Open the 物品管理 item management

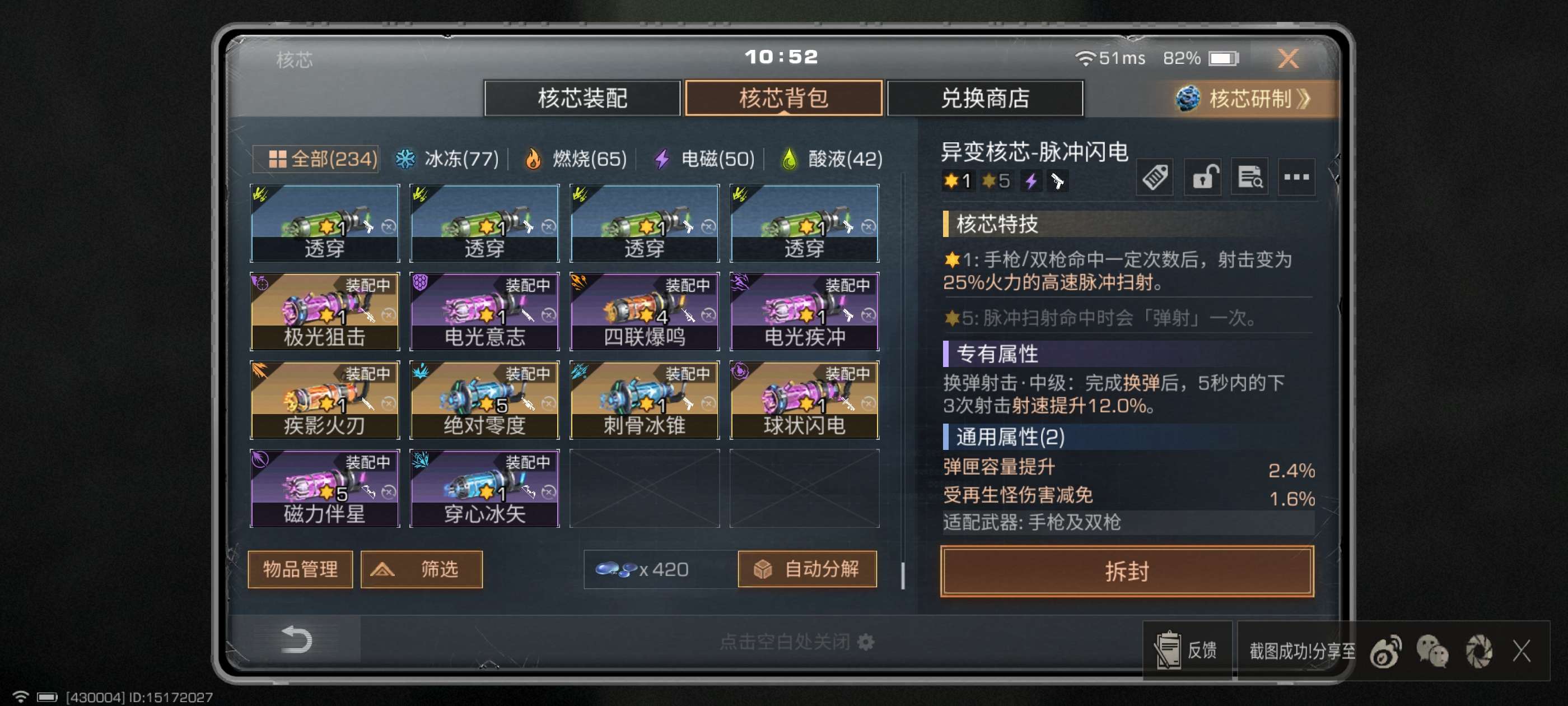point(300,569)
